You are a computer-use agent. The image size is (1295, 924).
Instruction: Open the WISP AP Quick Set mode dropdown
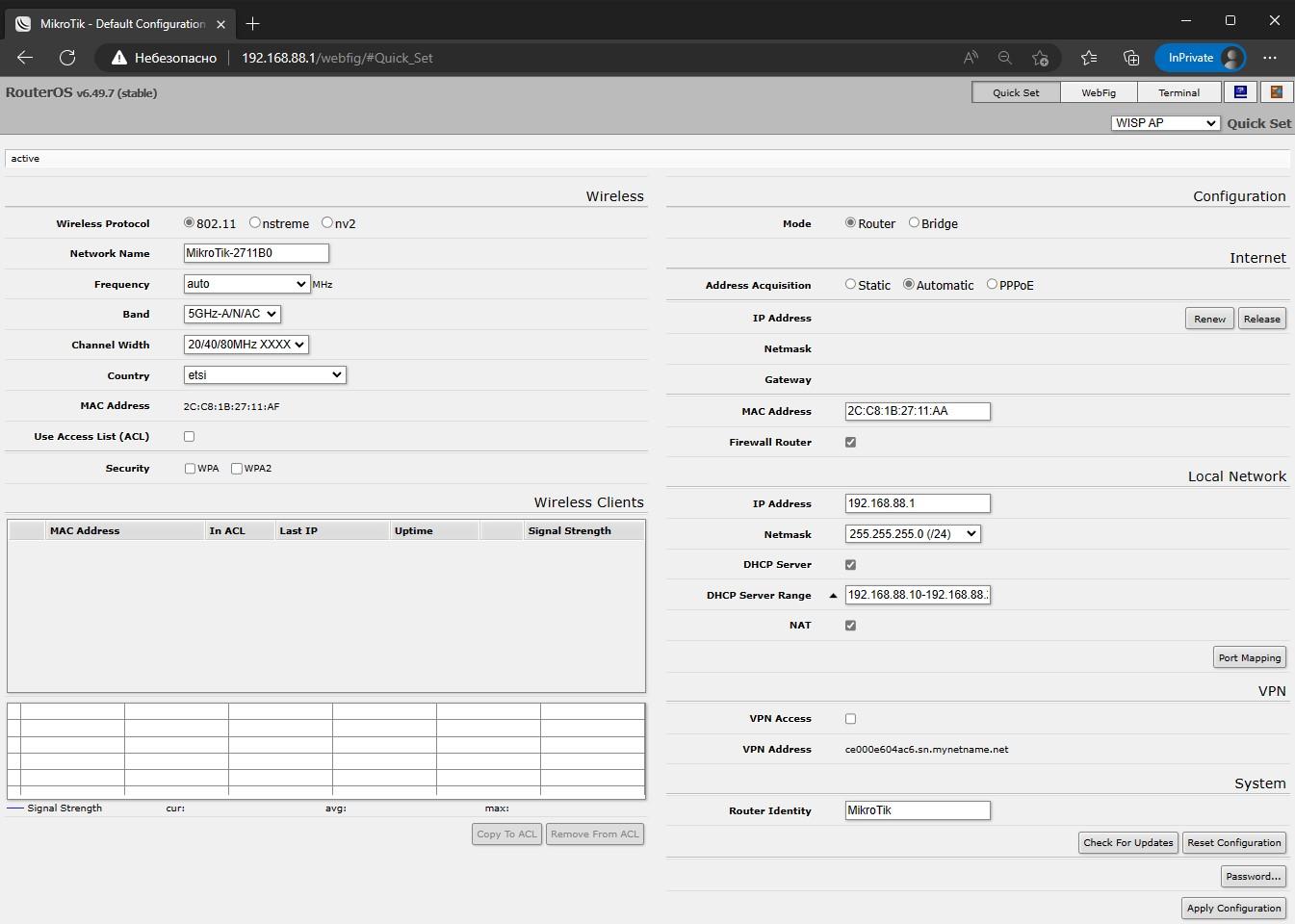click(x=1165, y=123)
